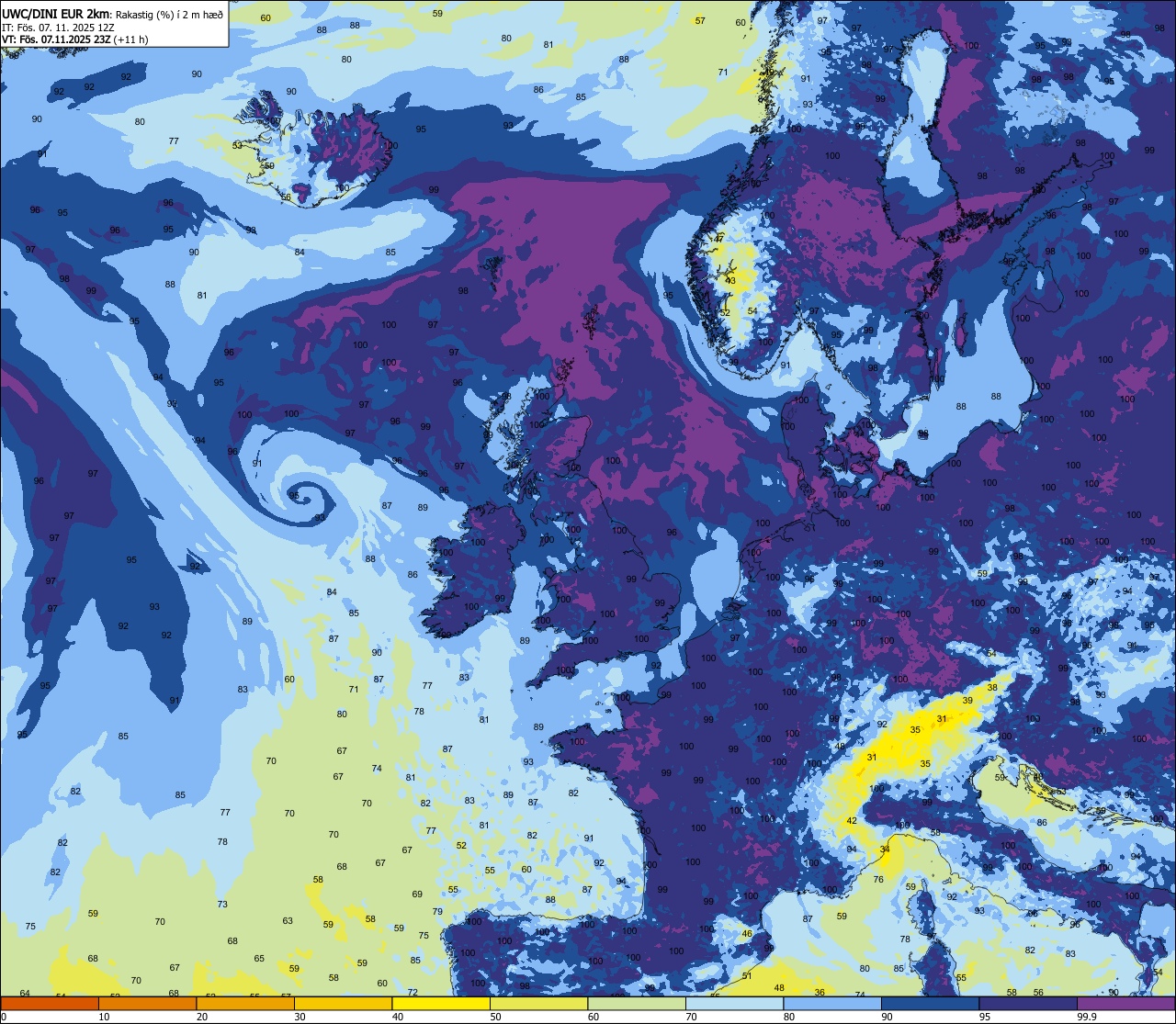Click the 30–40% amber legend segment
The image size is (1176, 1024).
click(x=343, y=1004)
